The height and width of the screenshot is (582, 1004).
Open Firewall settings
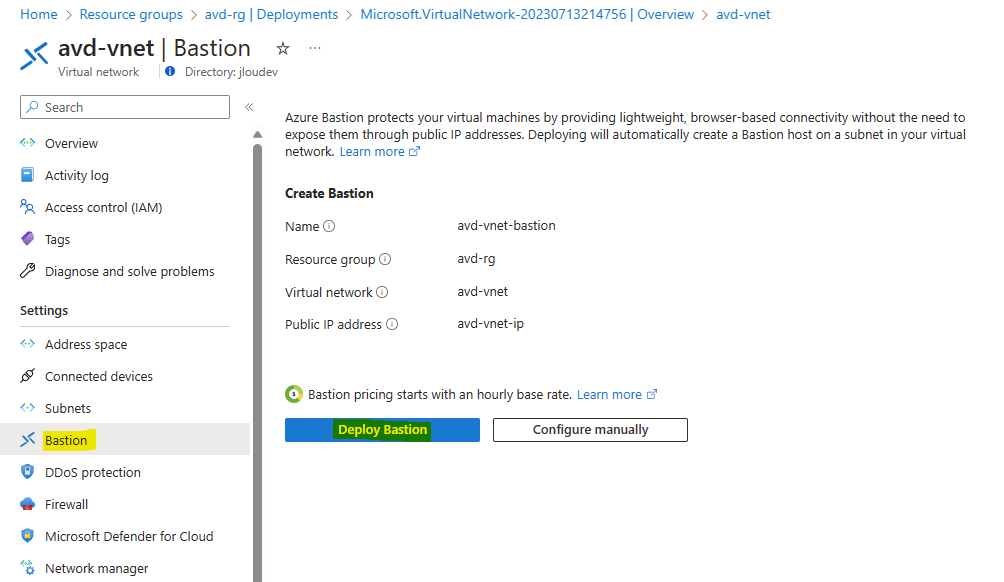67,505
